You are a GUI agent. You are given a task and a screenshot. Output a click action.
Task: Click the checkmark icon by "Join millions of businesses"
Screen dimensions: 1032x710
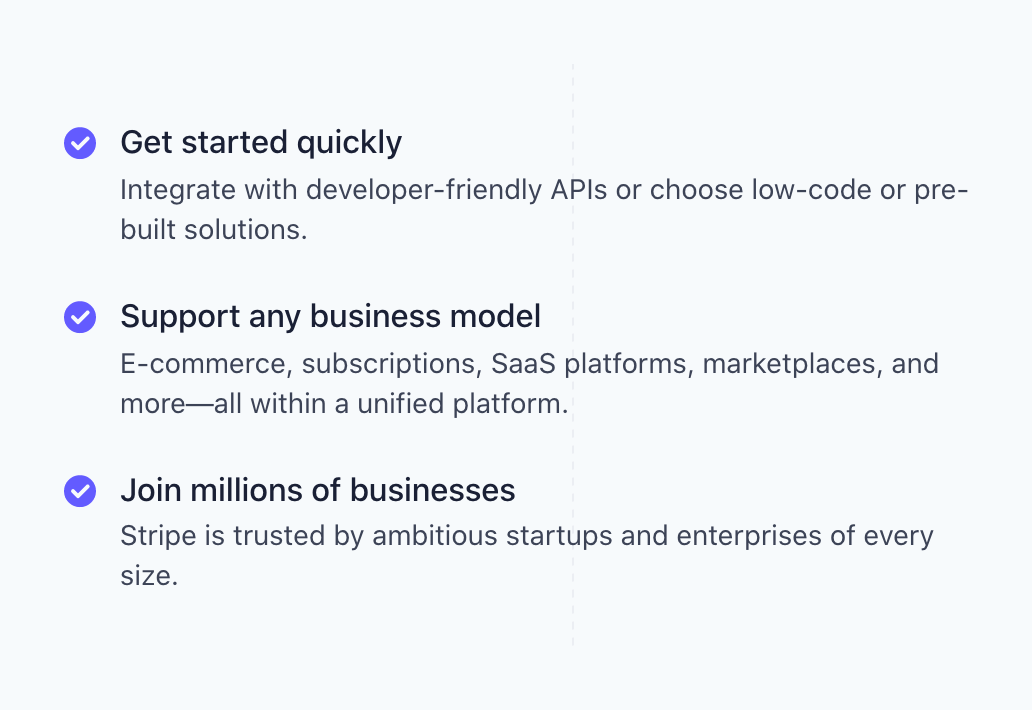(x=80, y=491)
